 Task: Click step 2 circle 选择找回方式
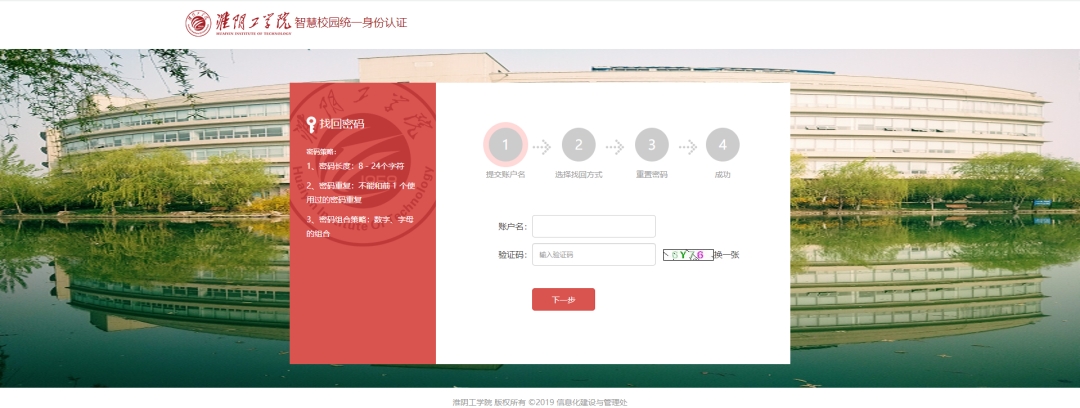579,145
